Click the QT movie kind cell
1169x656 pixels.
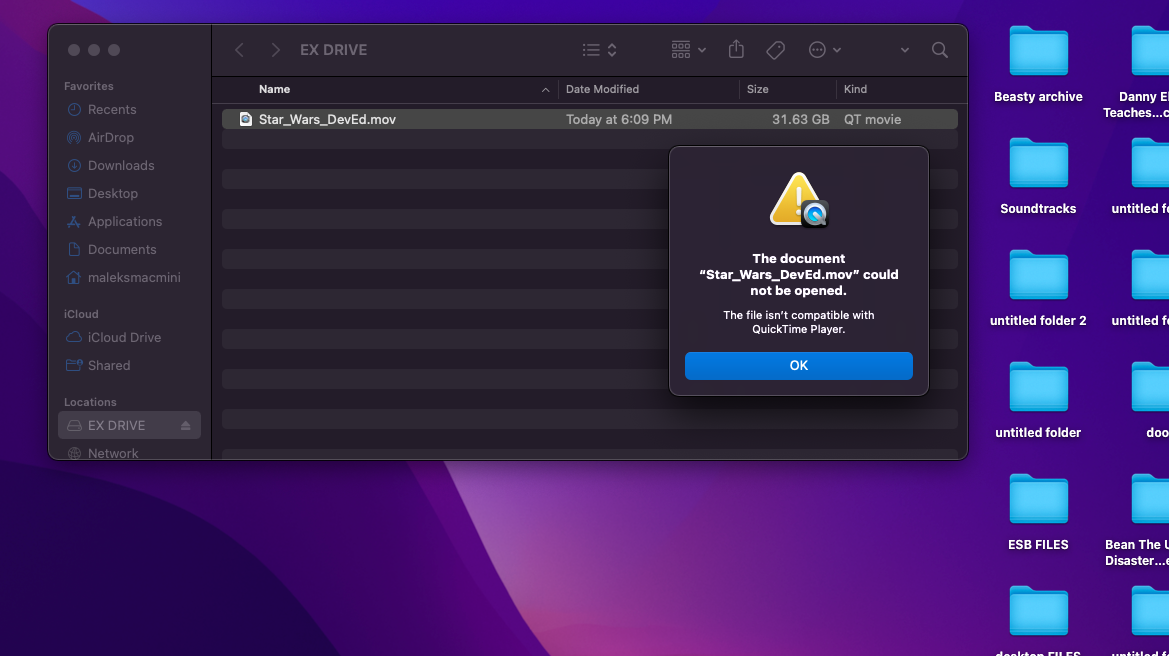(872, 119)
